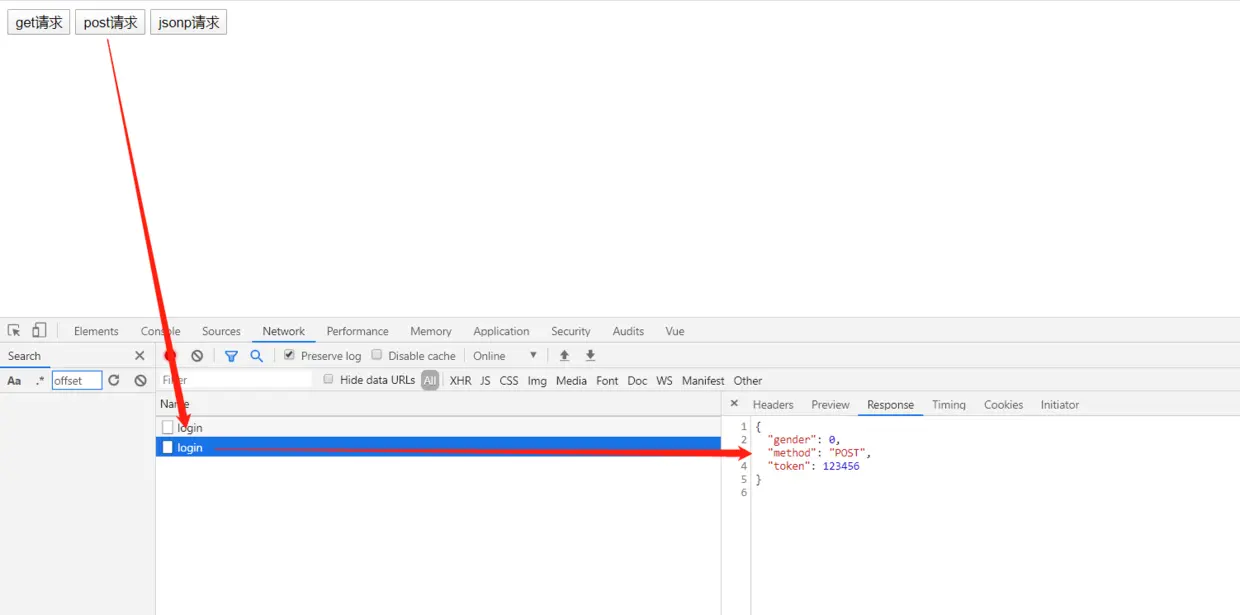Viewport: 1240px width, 615px height.
Task: Refresh the search results
Action: pyautogui.click(x=114, y=381)
